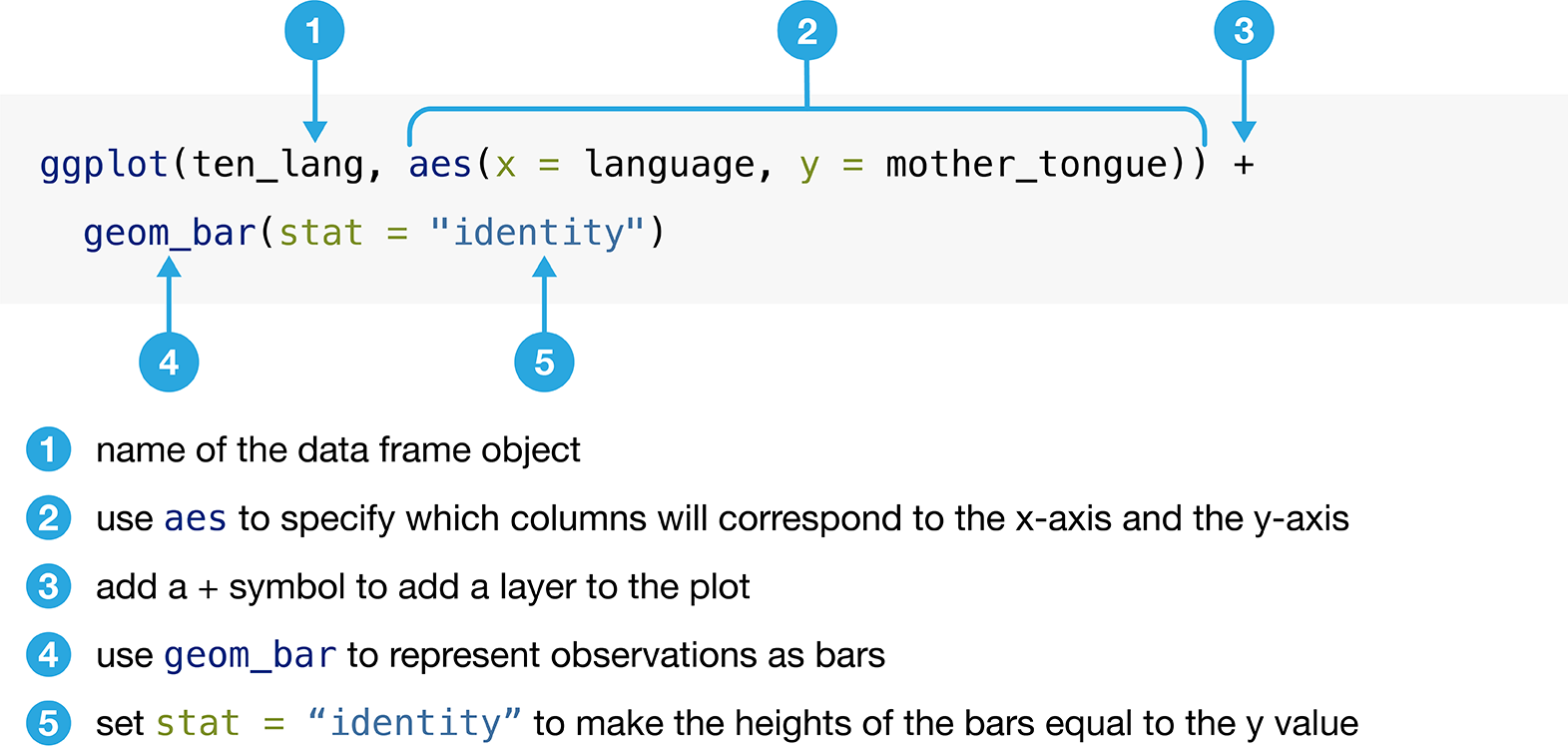
Task: Click legend bullet 4 beside the geom_bar description
Action: [48, 655]
